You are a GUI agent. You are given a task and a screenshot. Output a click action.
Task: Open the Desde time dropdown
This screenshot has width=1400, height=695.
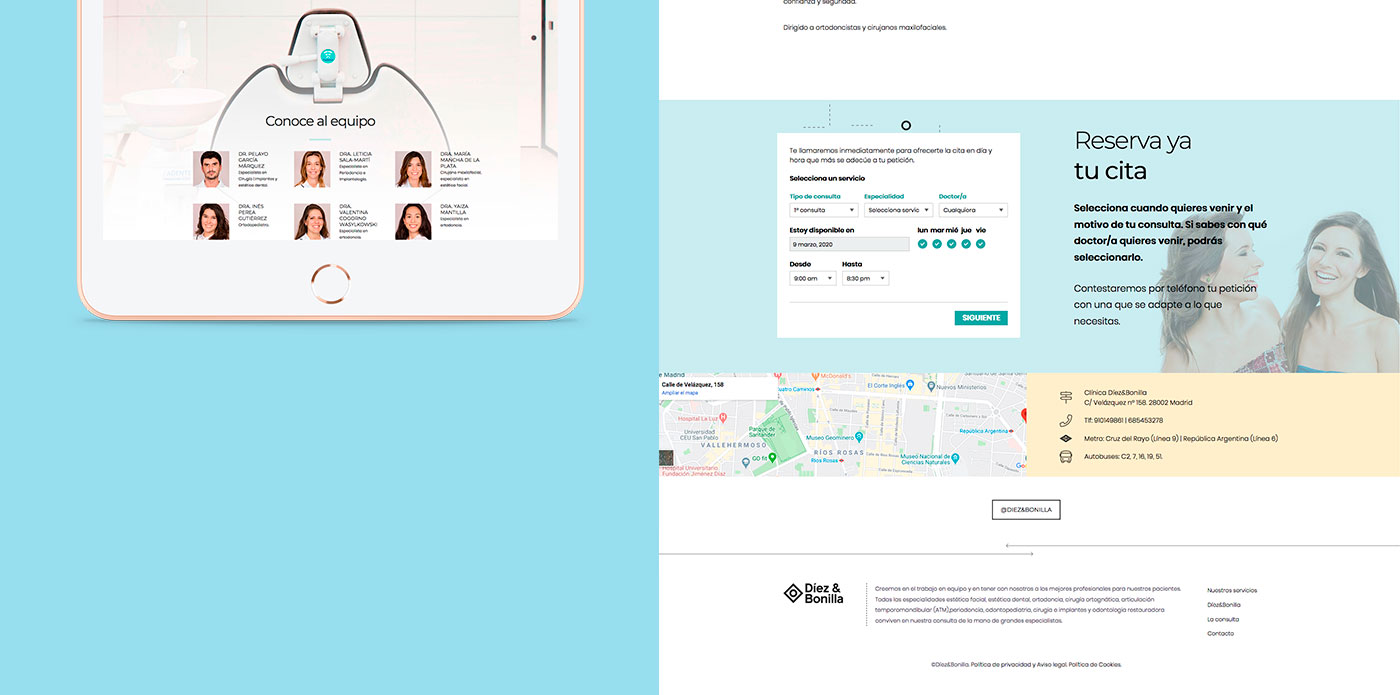click(813, 278)
